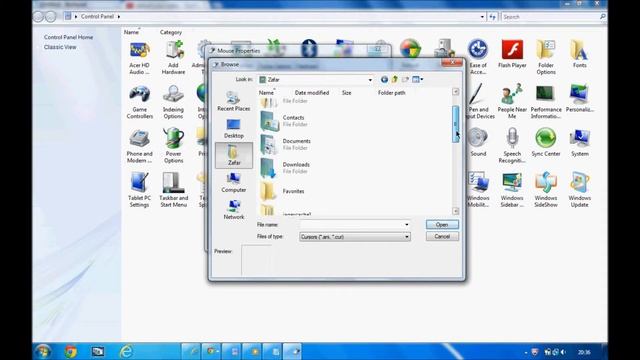640x360 pixels.
Task: Open Ease of Access Center
Action: click(478, 58)
